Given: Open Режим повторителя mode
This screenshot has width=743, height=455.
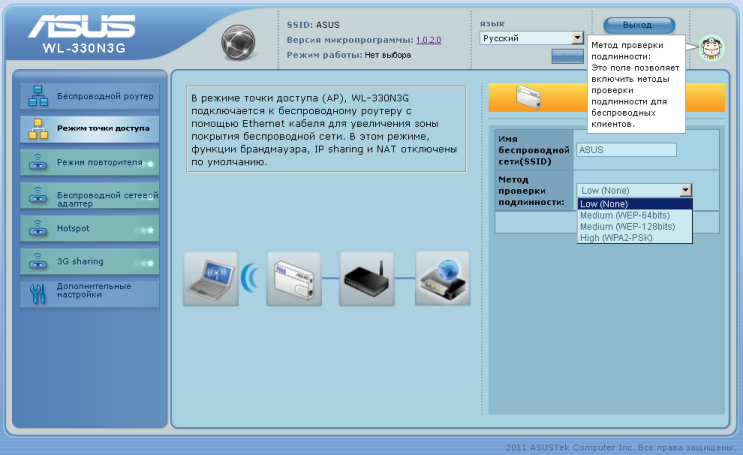Looking at the screenshot, I should coord(90,162).
